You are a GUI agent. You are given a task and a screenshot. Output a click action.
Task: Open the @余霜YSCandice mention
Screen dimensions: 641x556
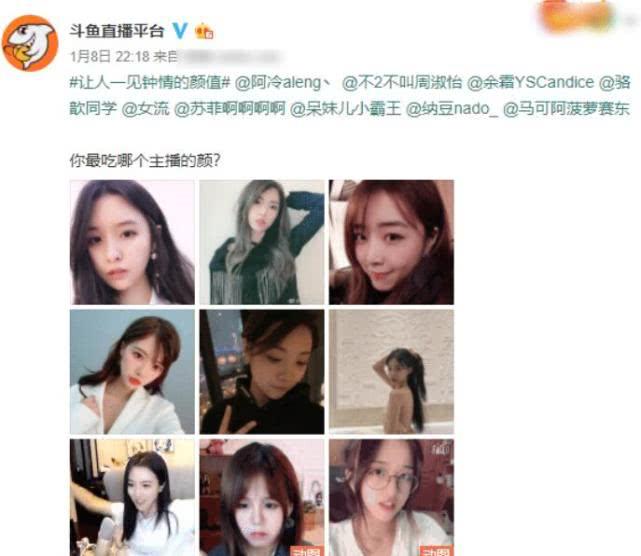[x=530, y=83]
